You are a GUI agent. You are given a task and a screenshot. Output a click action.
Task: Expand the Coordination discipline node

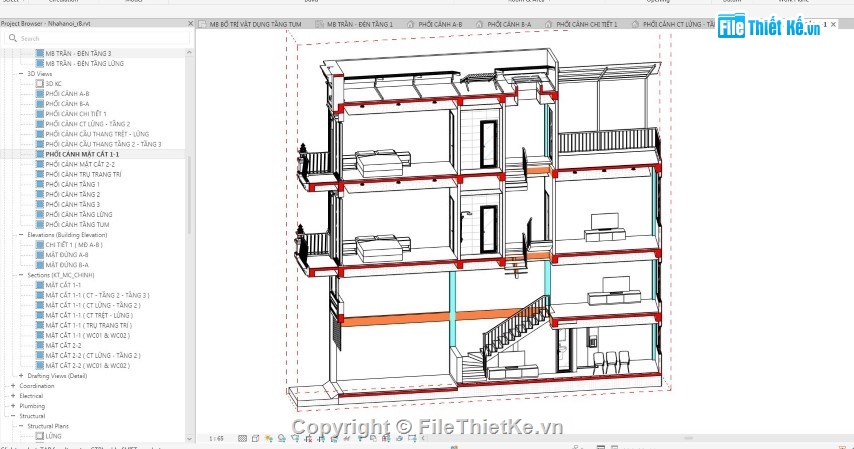coord(13,386)
